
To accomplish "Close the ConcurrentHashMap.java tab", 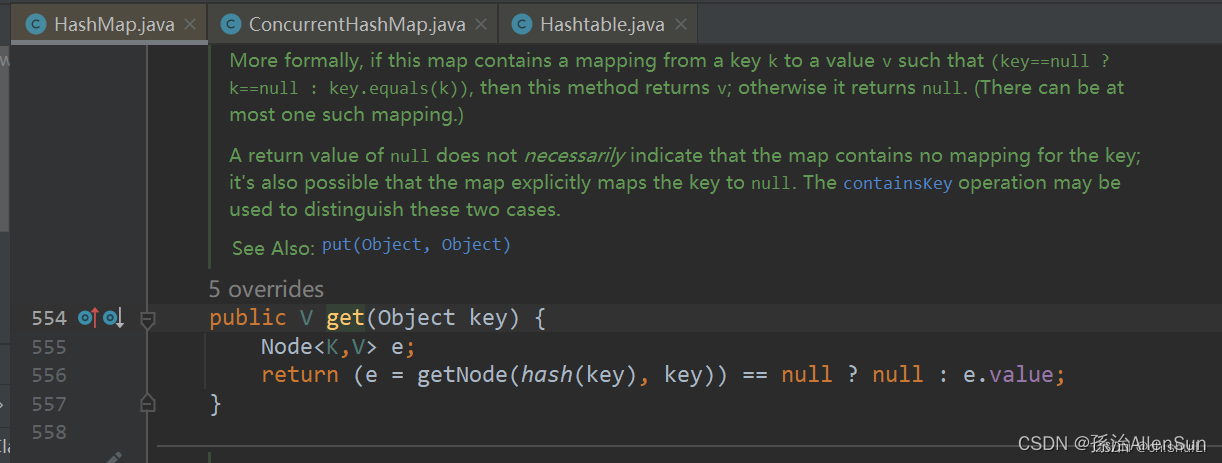I will point(480,25).
